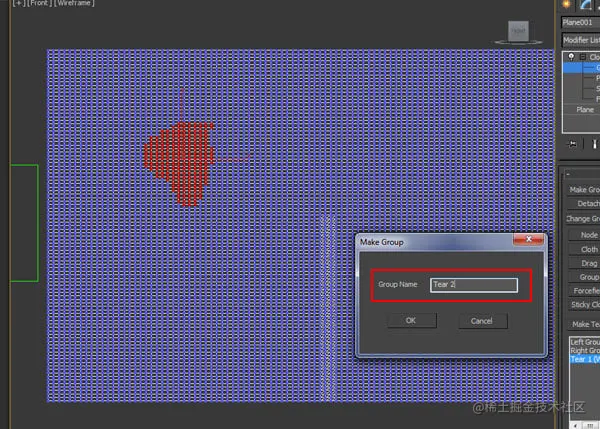Click the group list left scroll arrow
Viewport: 600px width, 429px height.
click(575, 426)
